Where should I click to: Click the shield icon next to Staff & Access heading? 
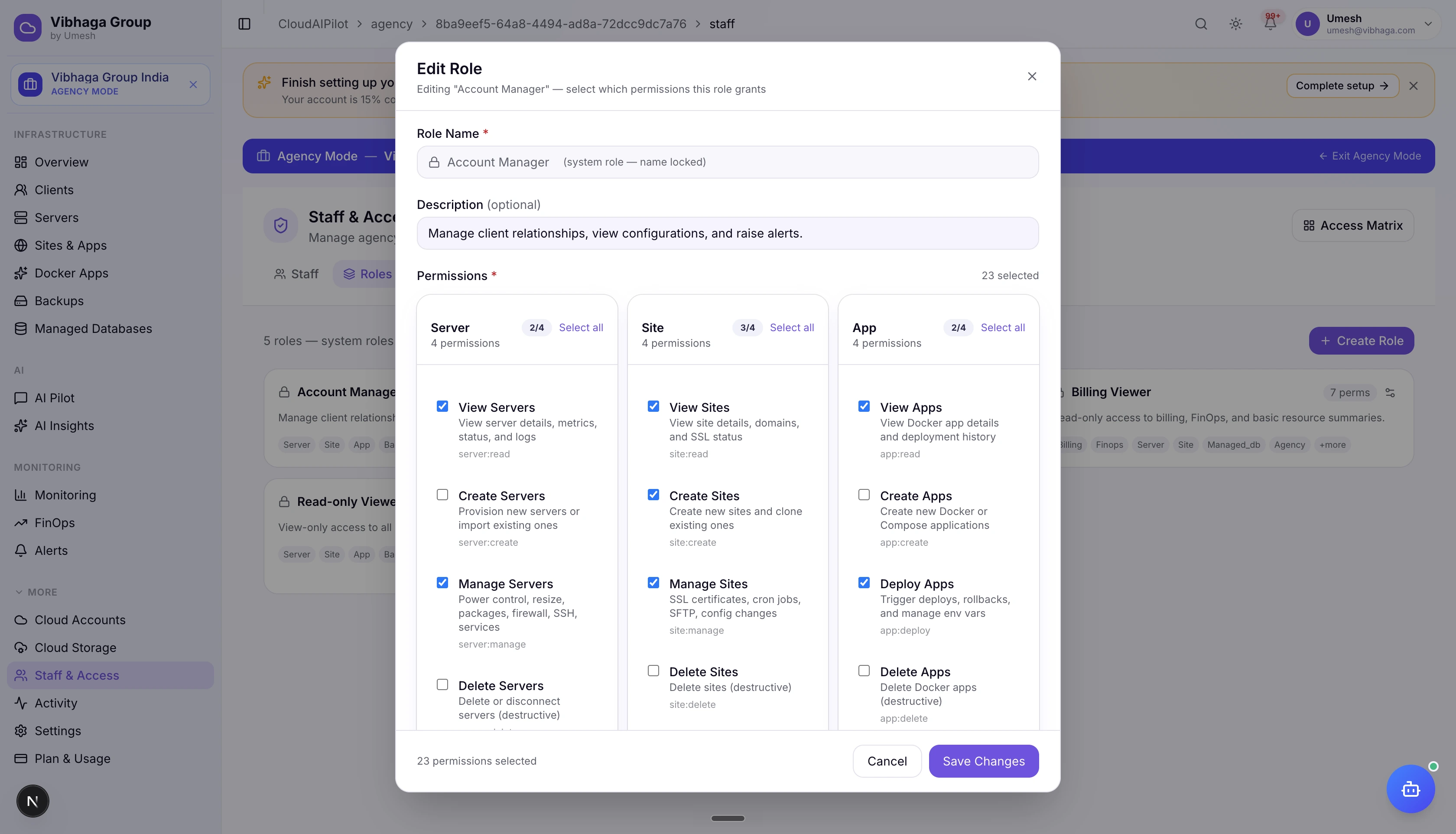coord(280,225)
